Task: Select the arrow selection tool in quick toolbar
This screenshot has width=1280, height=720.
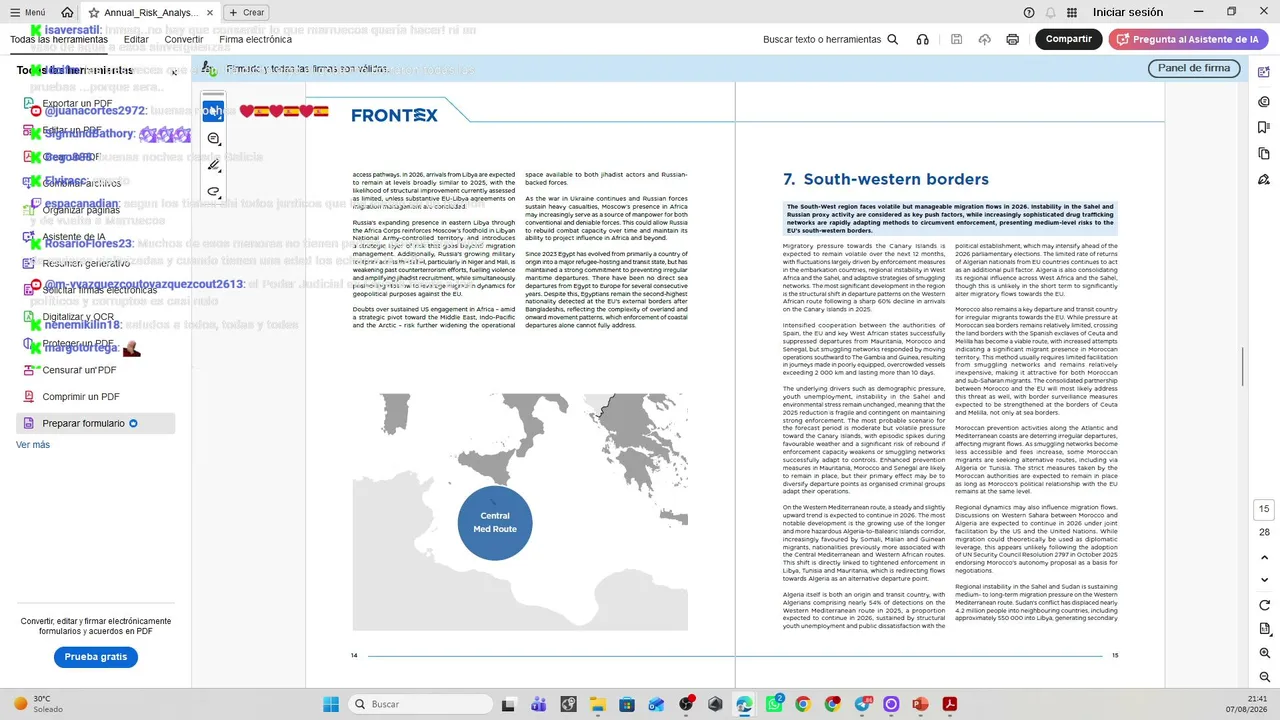Action: tap(213, 111)
